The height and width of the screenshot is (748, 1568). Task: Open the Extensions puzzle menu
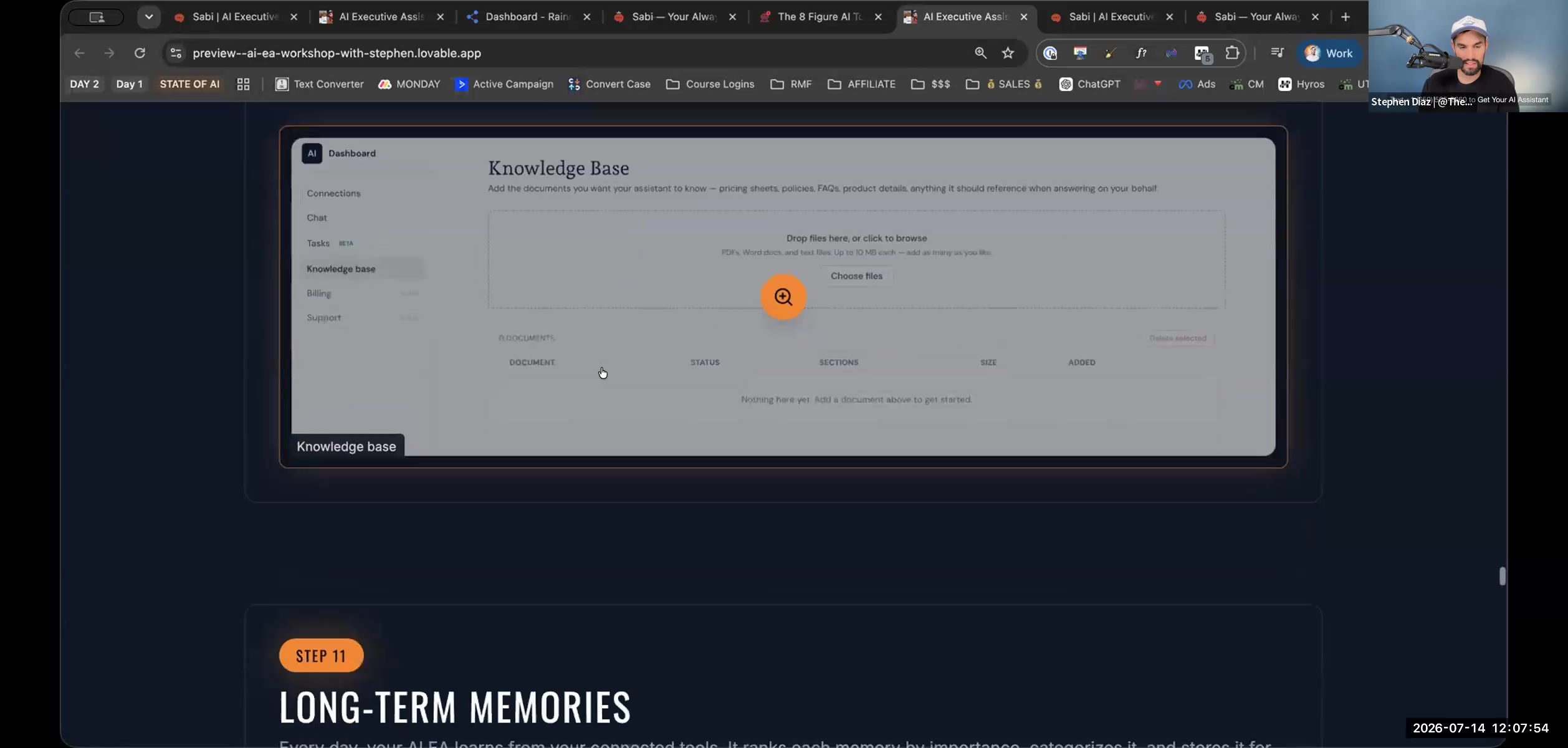tap(1232, 53)
